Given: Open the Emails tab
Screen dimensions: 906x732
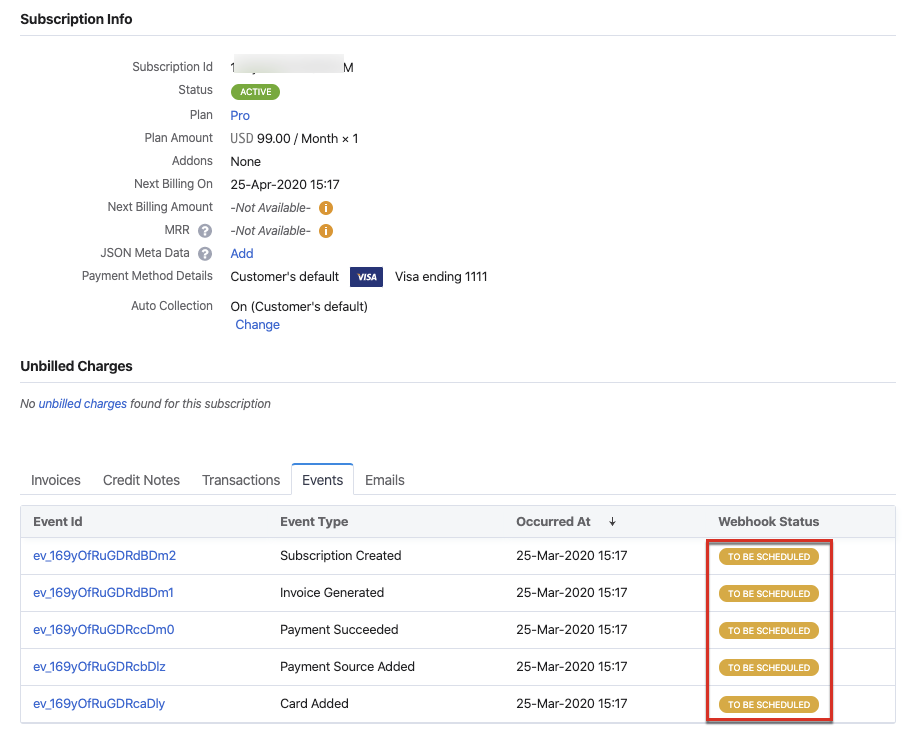Looking at the screenshot, I should point(384,480).
